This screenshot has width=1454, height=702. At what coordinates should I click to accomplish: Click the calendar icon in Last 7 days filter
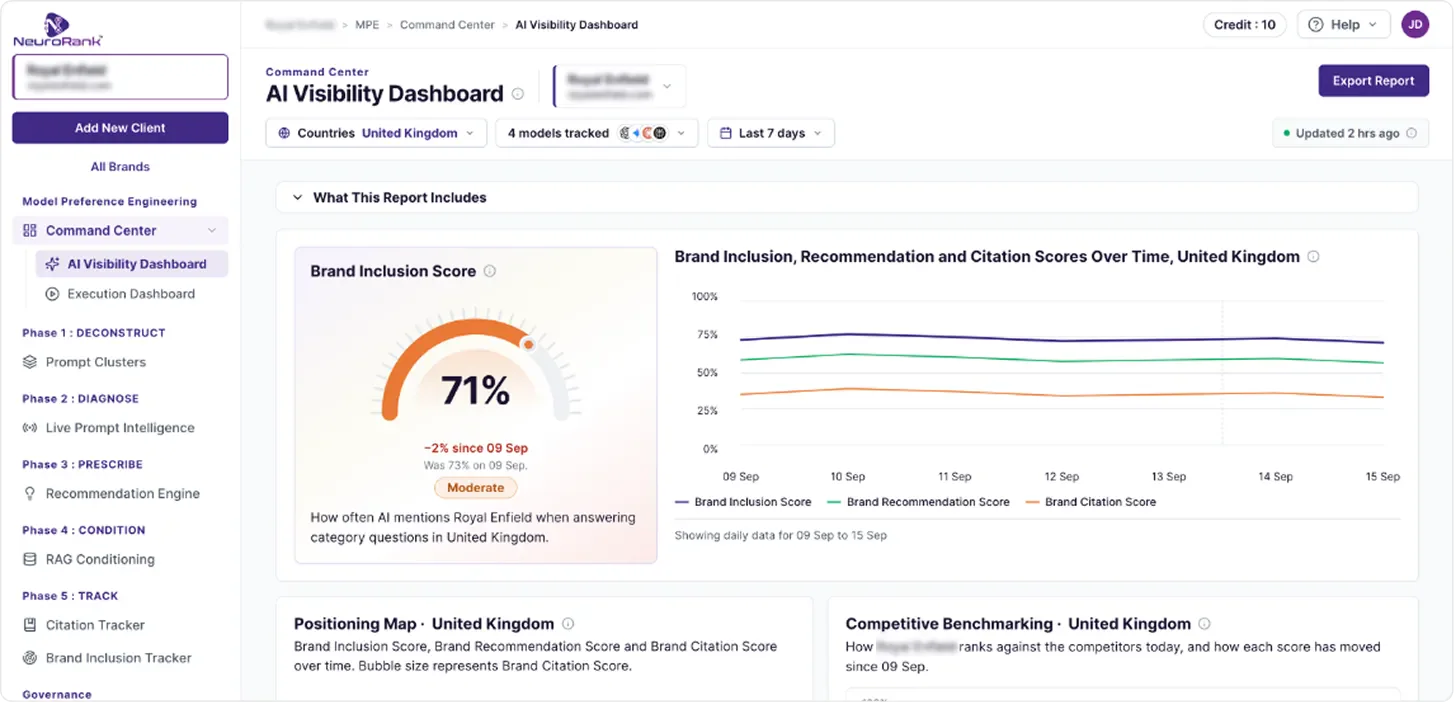pos(726,133)
